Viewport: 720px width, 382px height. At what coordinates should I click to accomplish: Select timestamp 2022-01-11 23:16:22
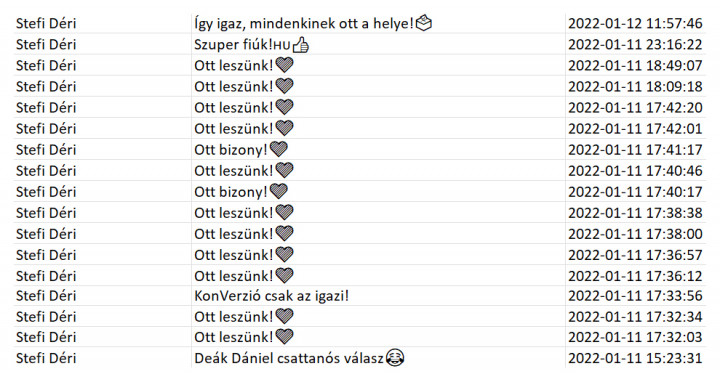tap(635, 45)
